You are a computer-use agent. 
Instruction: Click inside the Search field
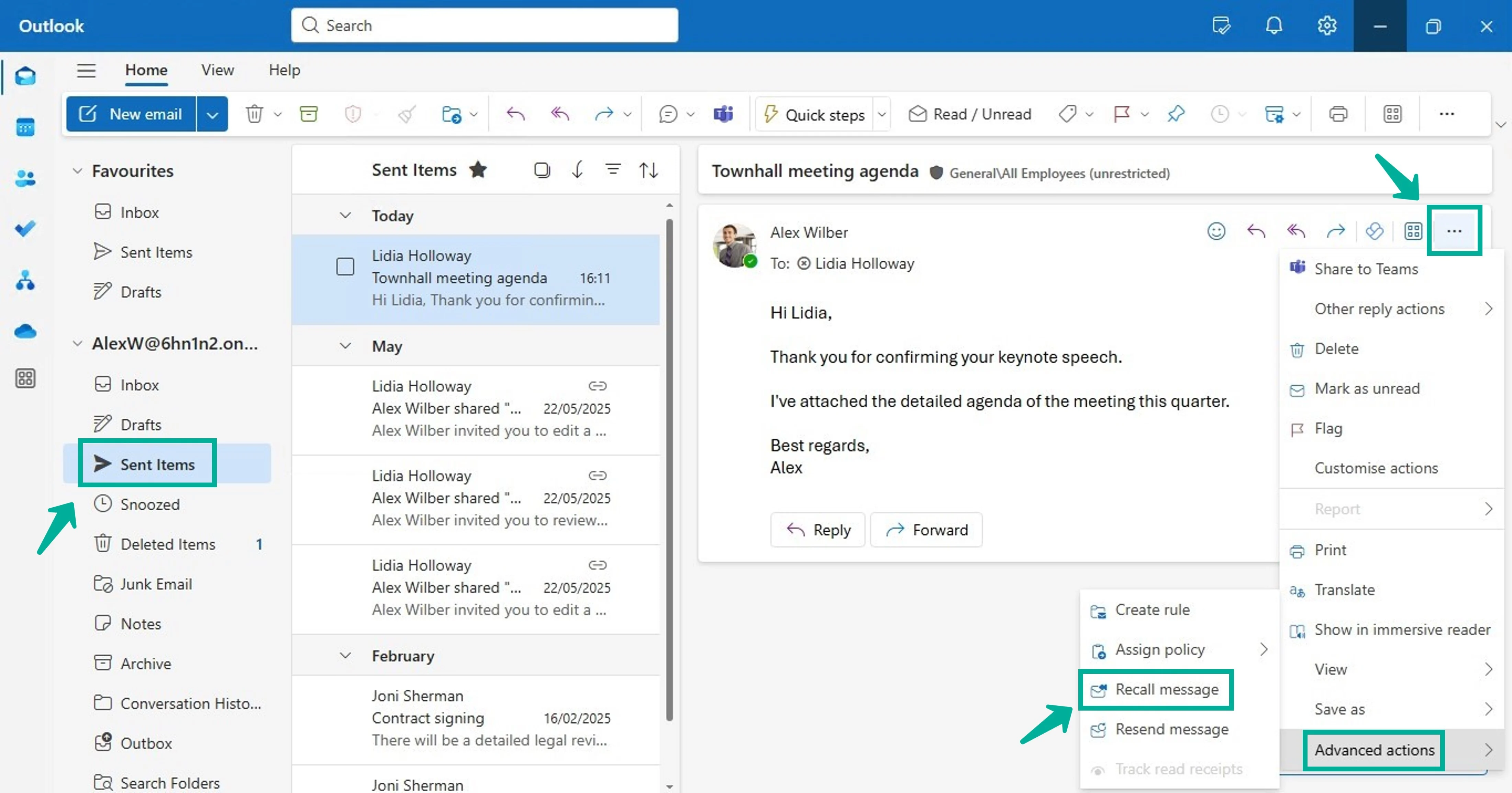click(x=483, y=25)
